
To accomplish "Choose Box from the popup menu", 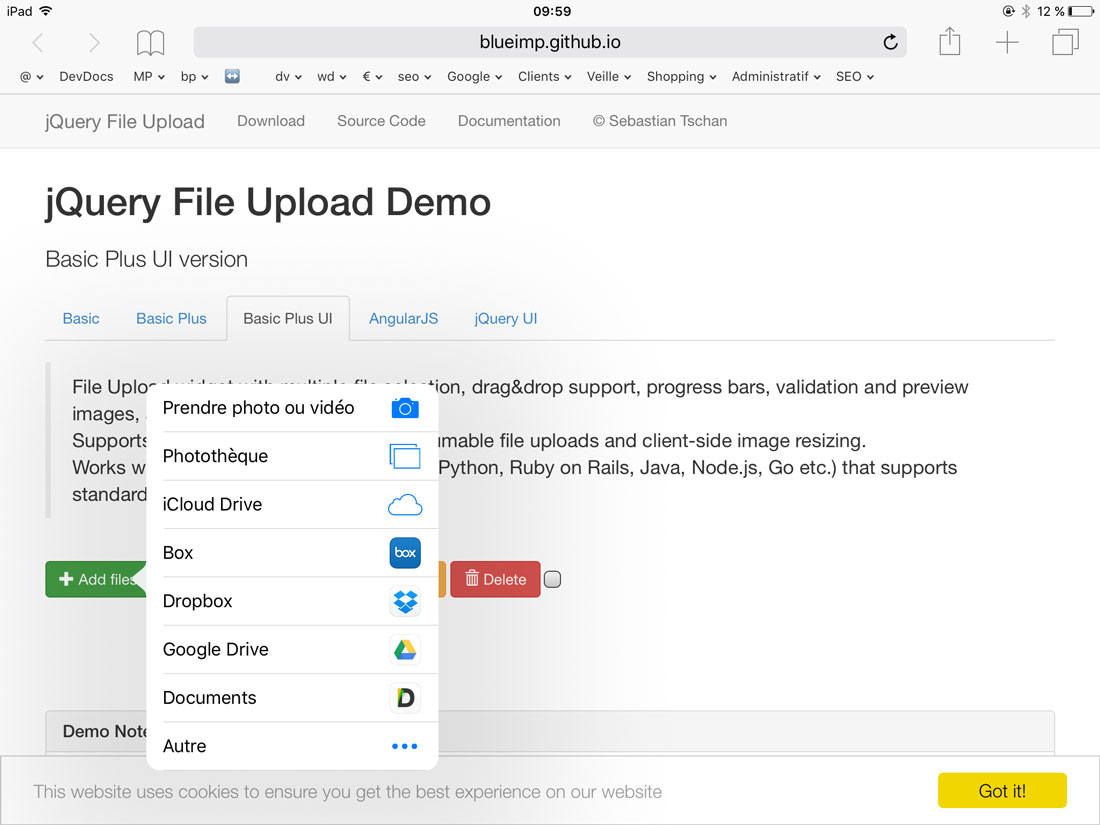I will [293, 553].
